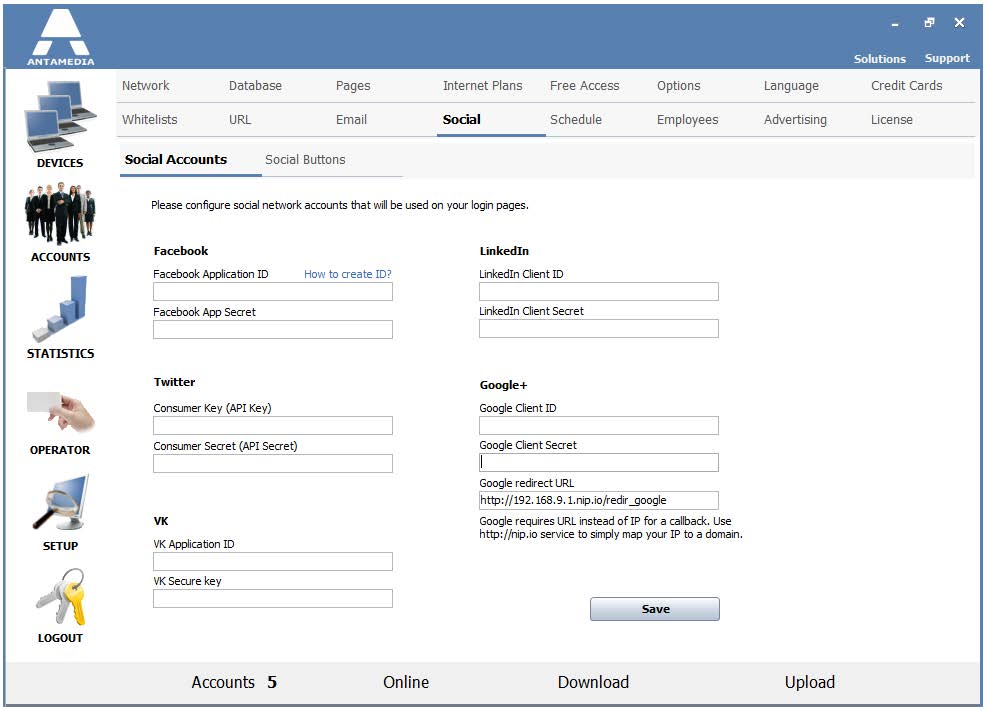Select the Social Accounts sub-tab
The width and height of the screenshot is (987, 711).
point(176,160)
